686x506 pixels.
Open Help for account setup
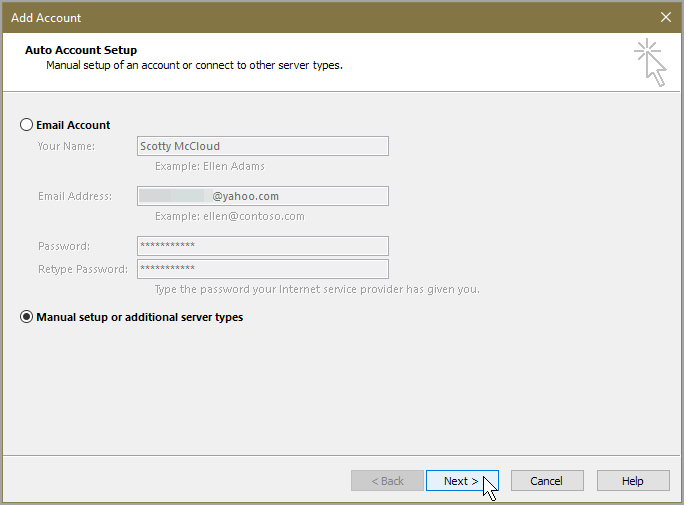[632, 481]
